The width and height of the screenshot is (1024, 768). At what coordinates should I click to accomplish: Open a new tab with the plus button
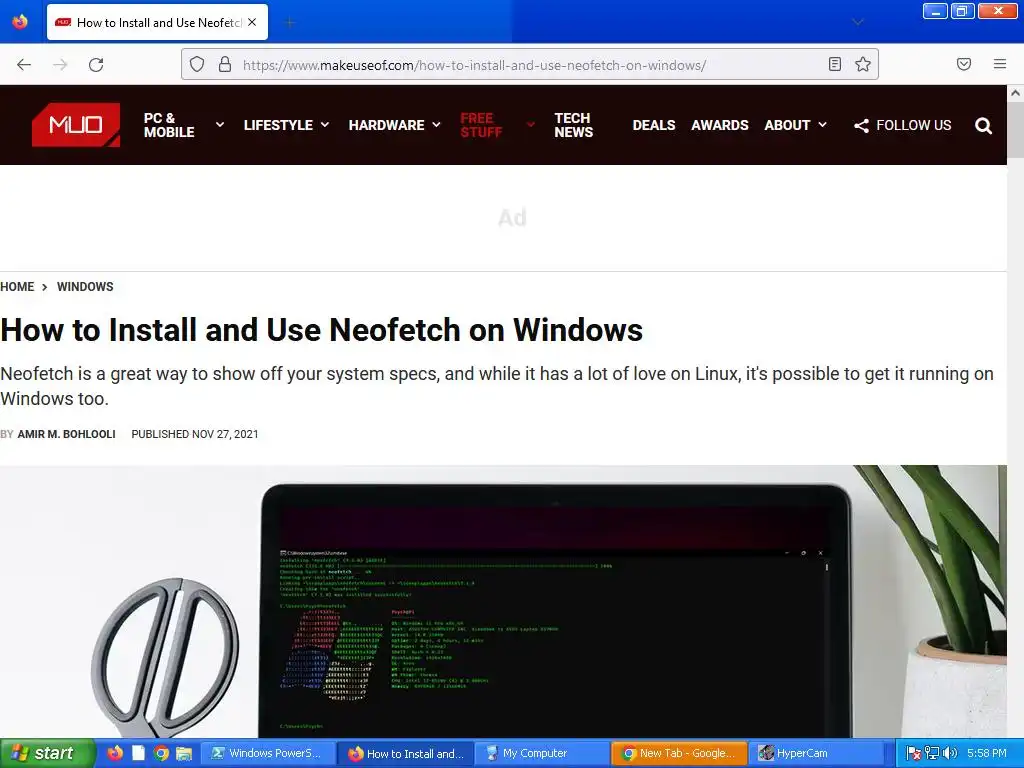tap(289, 23)
